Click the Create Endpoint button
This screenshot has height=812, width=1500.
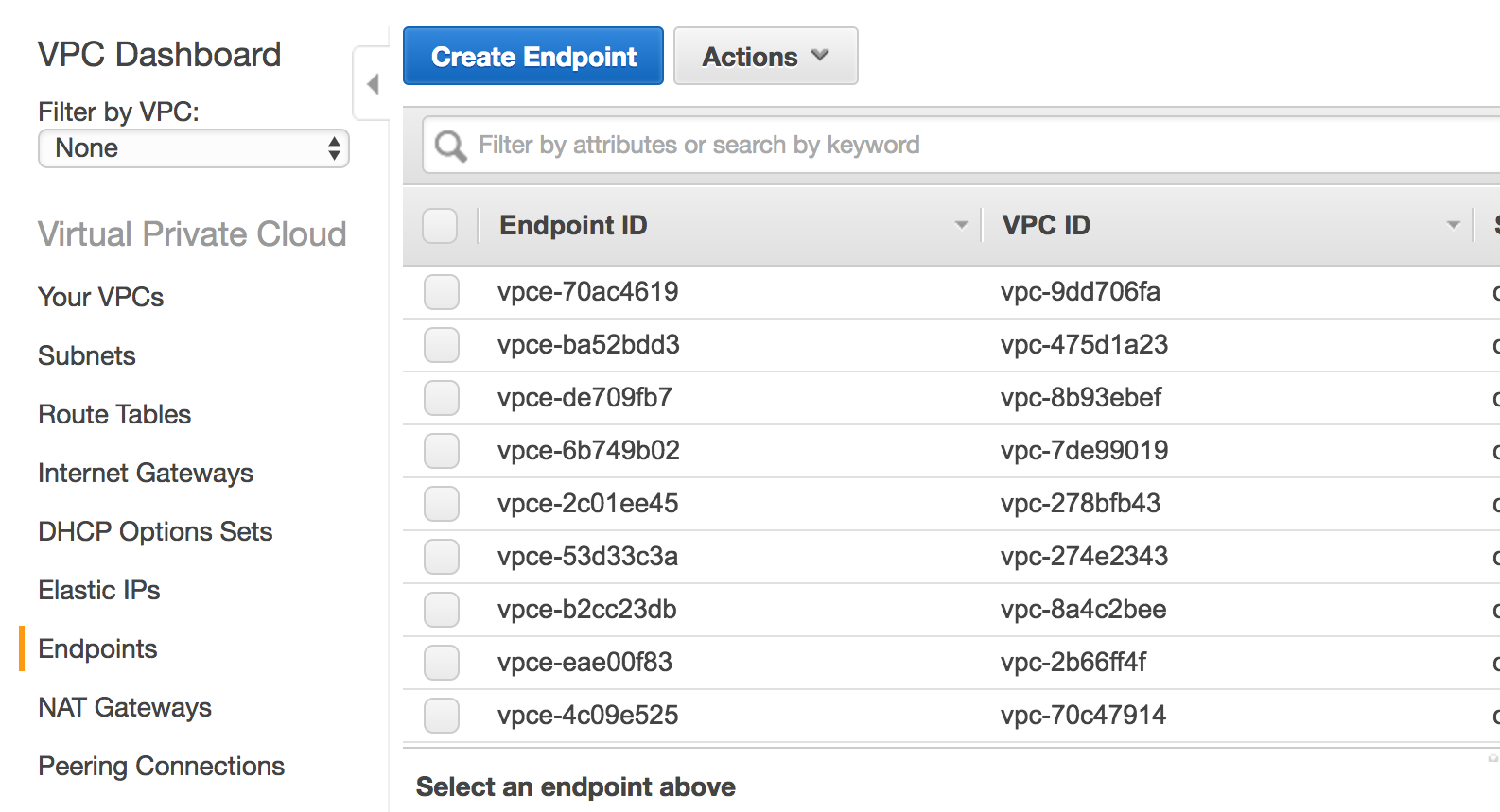point(533,57)
